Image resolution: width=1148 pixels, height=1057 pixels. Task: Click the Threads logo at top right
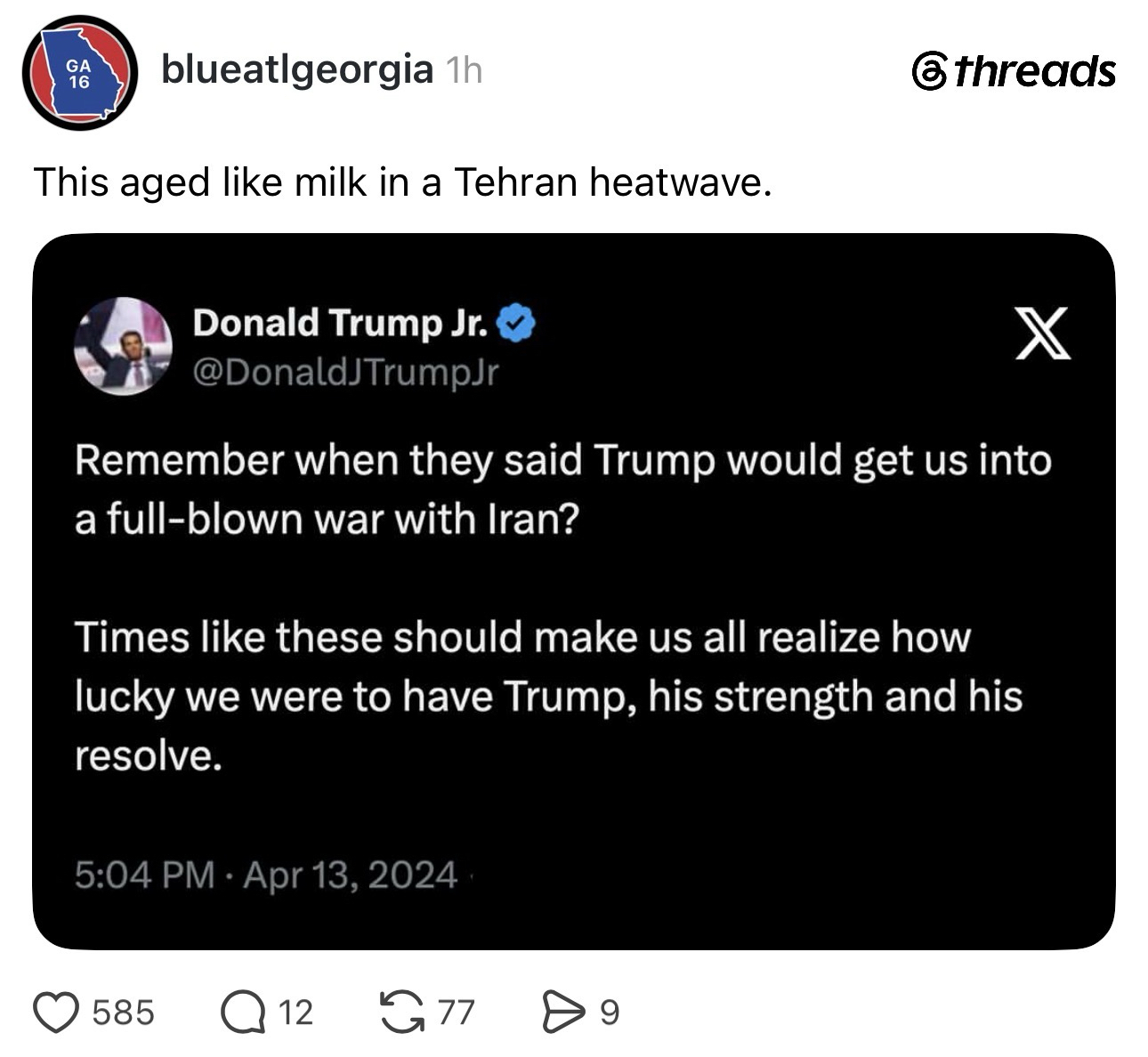[x=1014, y=71]
